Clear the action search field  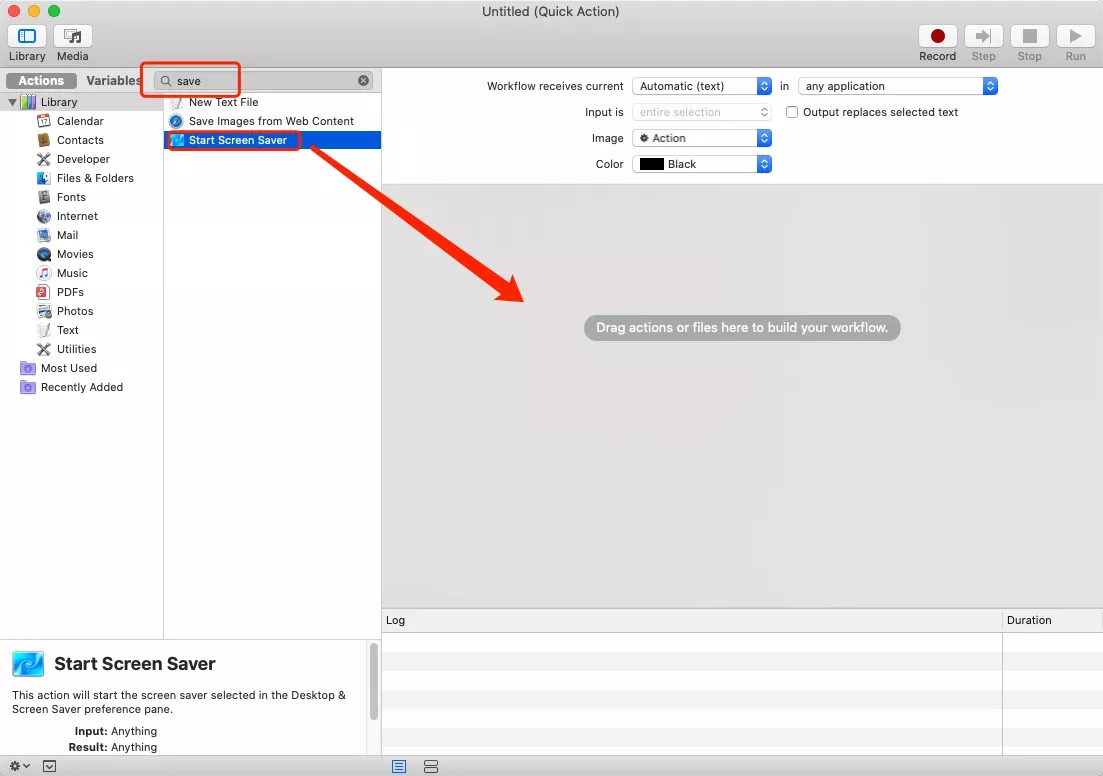363,81
